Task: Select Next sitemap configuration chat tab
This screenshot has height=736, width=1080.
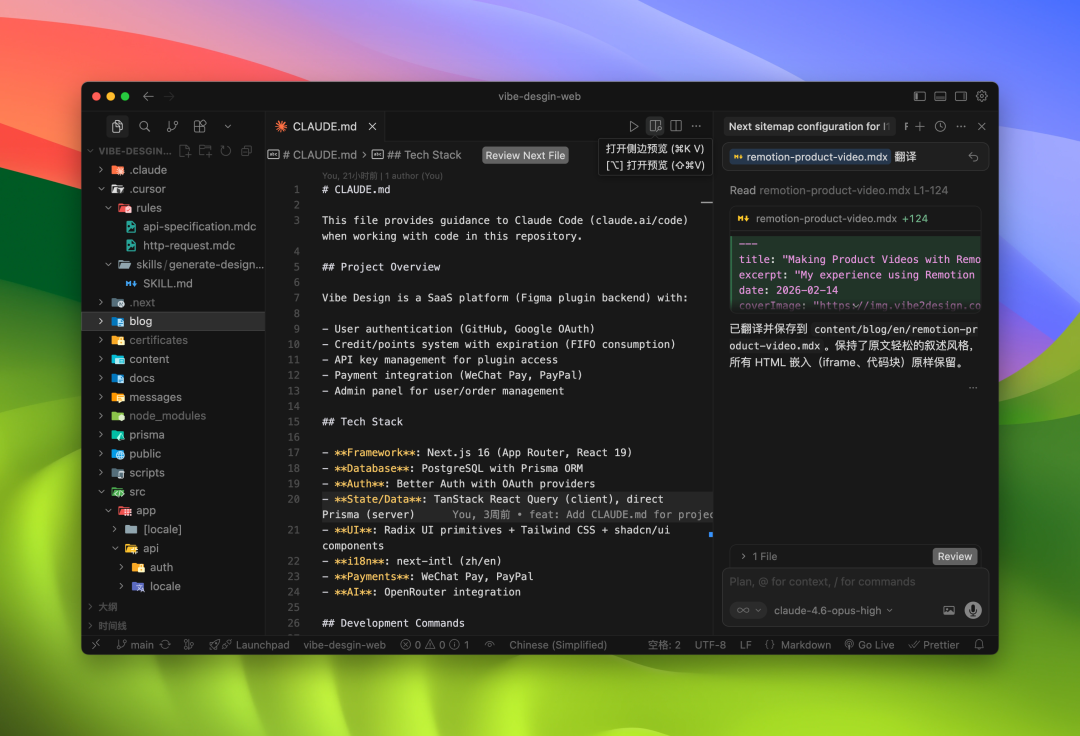Action: coord(809,127)
